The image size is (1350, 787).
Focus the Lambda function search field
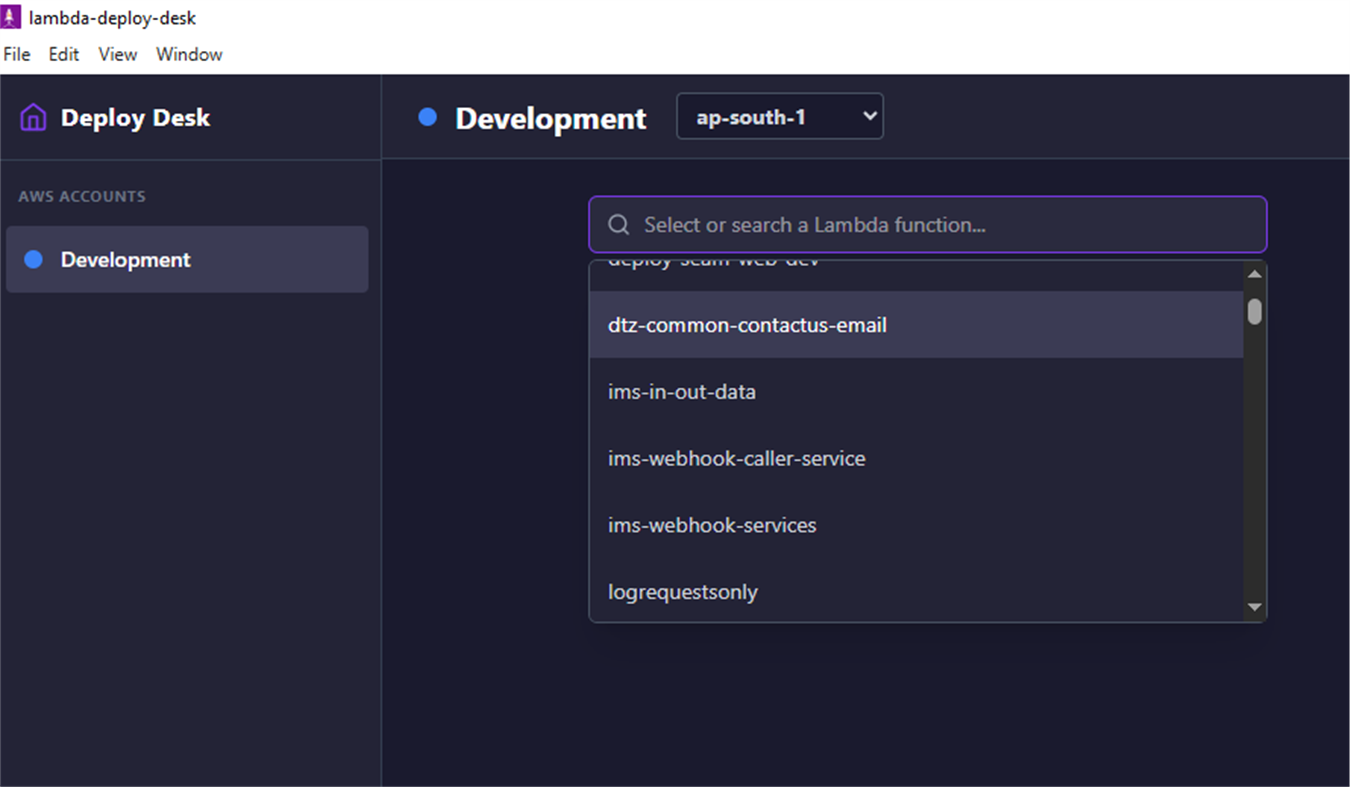pyautogui.click(x=928, y=224)
